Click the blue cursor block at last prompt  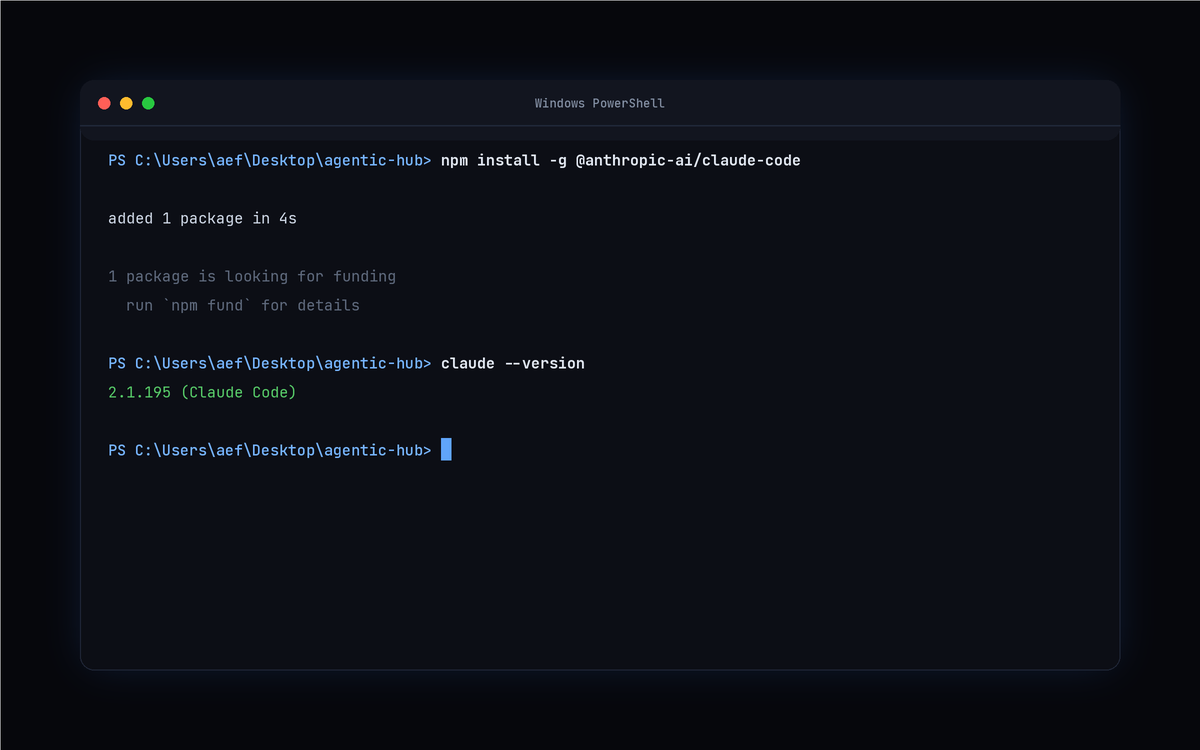(x=446, y=450)
